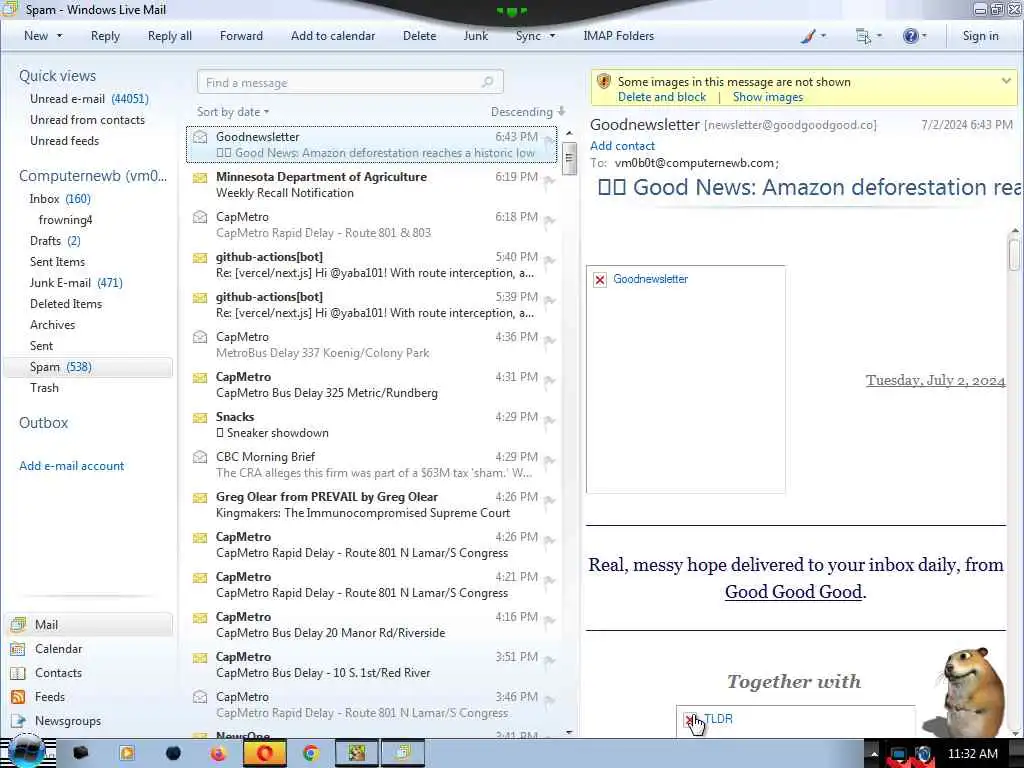The height and width of the screenshot is (768, 1024).
Task: Click Reply in the toolbar
Action: click(105, 36)
